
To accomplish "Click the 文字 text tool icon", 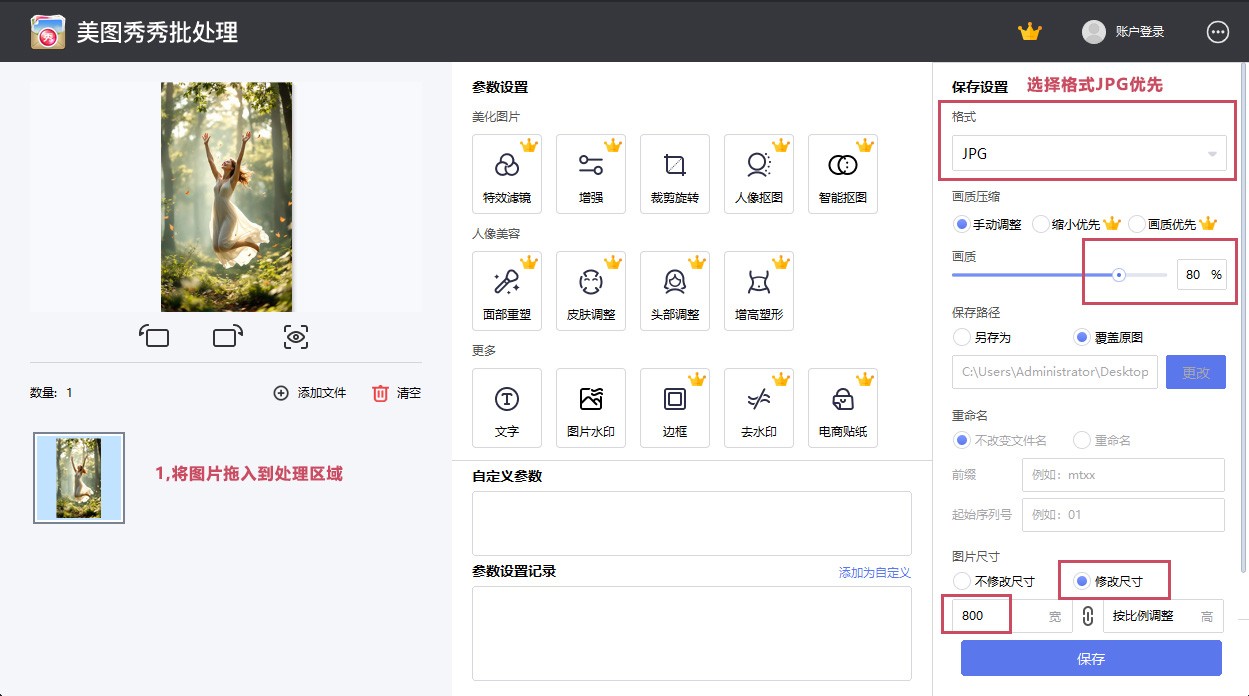I will (506, 408).
